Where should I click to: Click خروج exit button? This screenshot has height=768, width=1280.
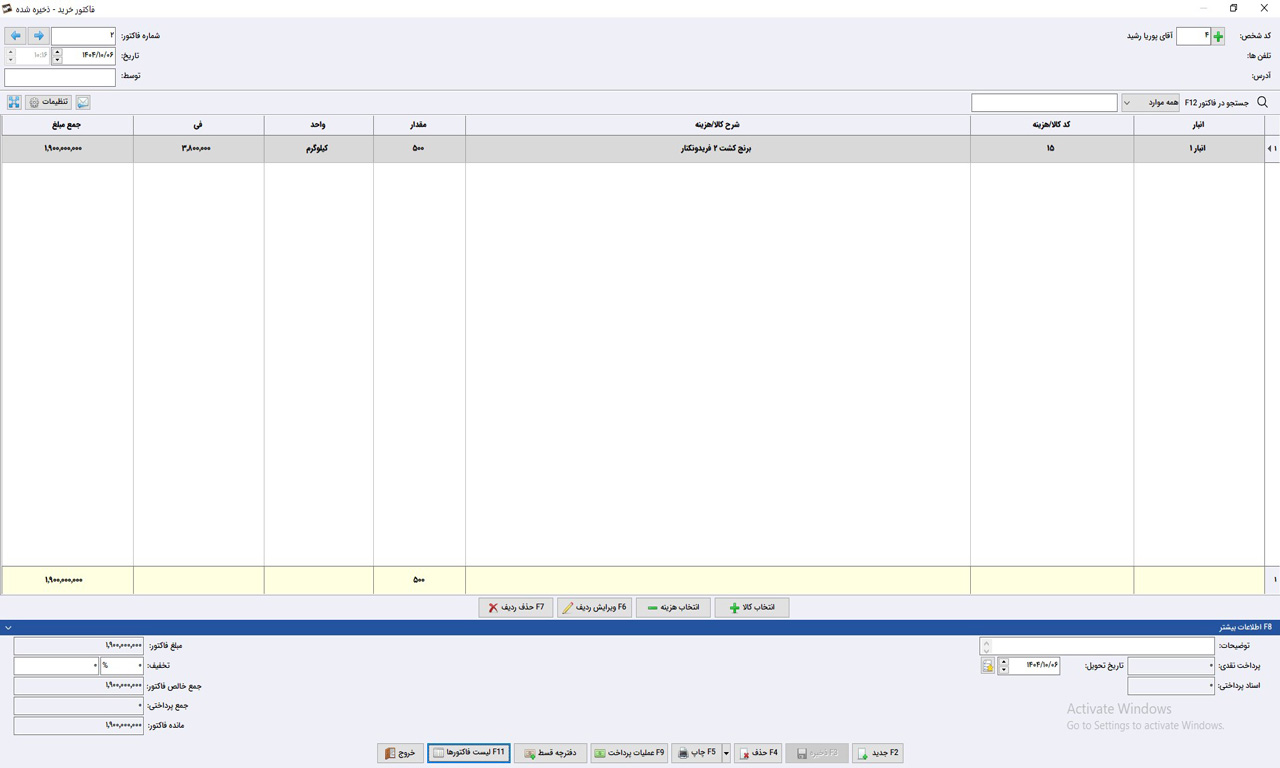(401, 753)
